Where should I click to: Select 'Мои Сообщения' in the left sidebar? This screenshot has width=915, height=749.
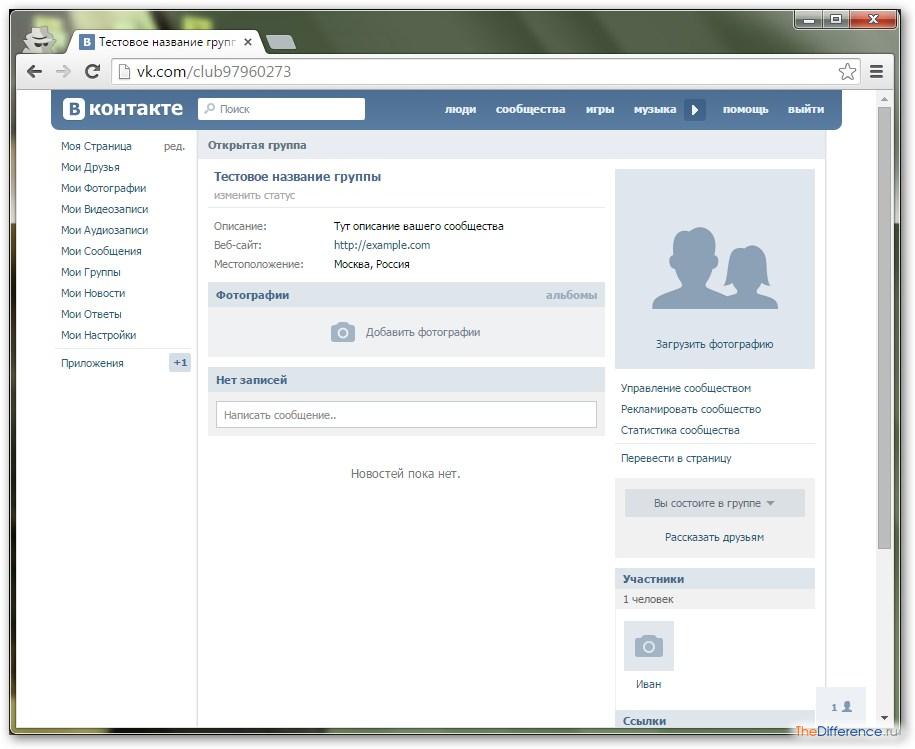pos(101,251)
